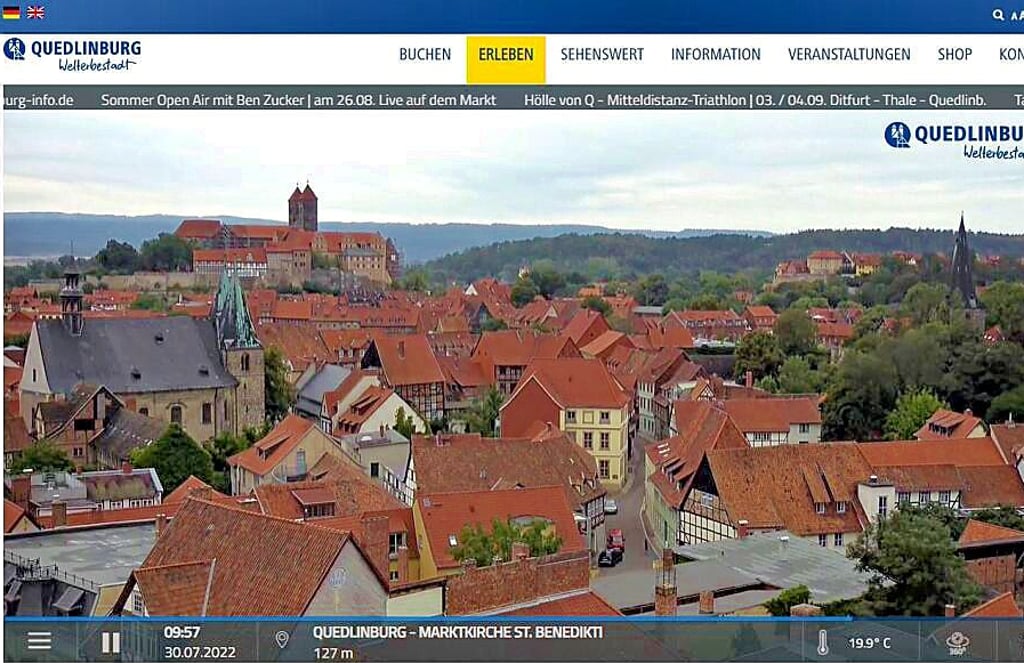
Task: Click the map location pin icon
Action: [282, 640]
